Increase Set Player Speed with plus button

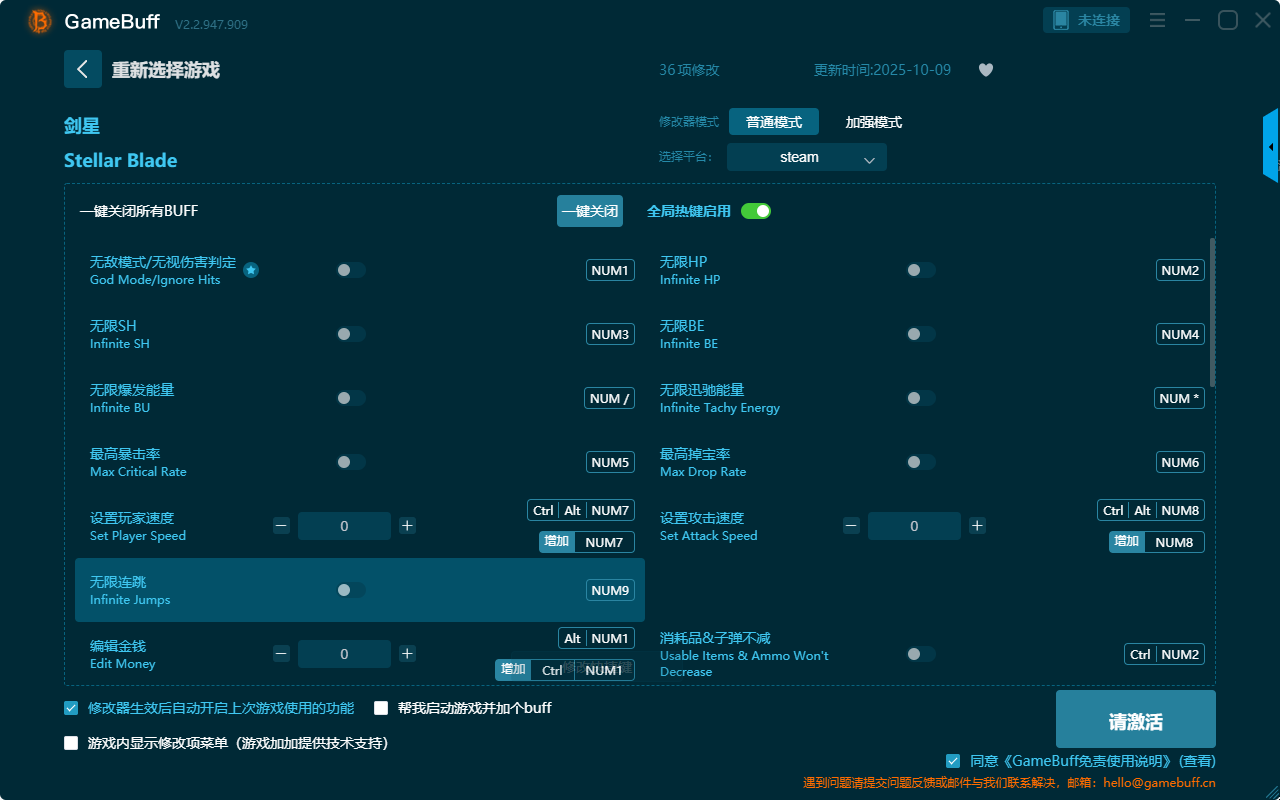407,526
